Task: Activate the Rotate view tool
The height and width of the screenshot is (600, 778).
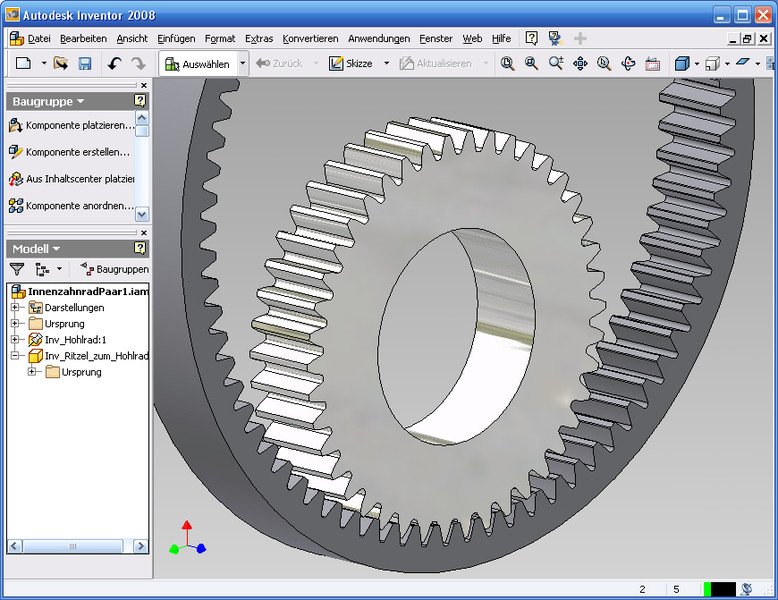Action: (x=628, y=63)
